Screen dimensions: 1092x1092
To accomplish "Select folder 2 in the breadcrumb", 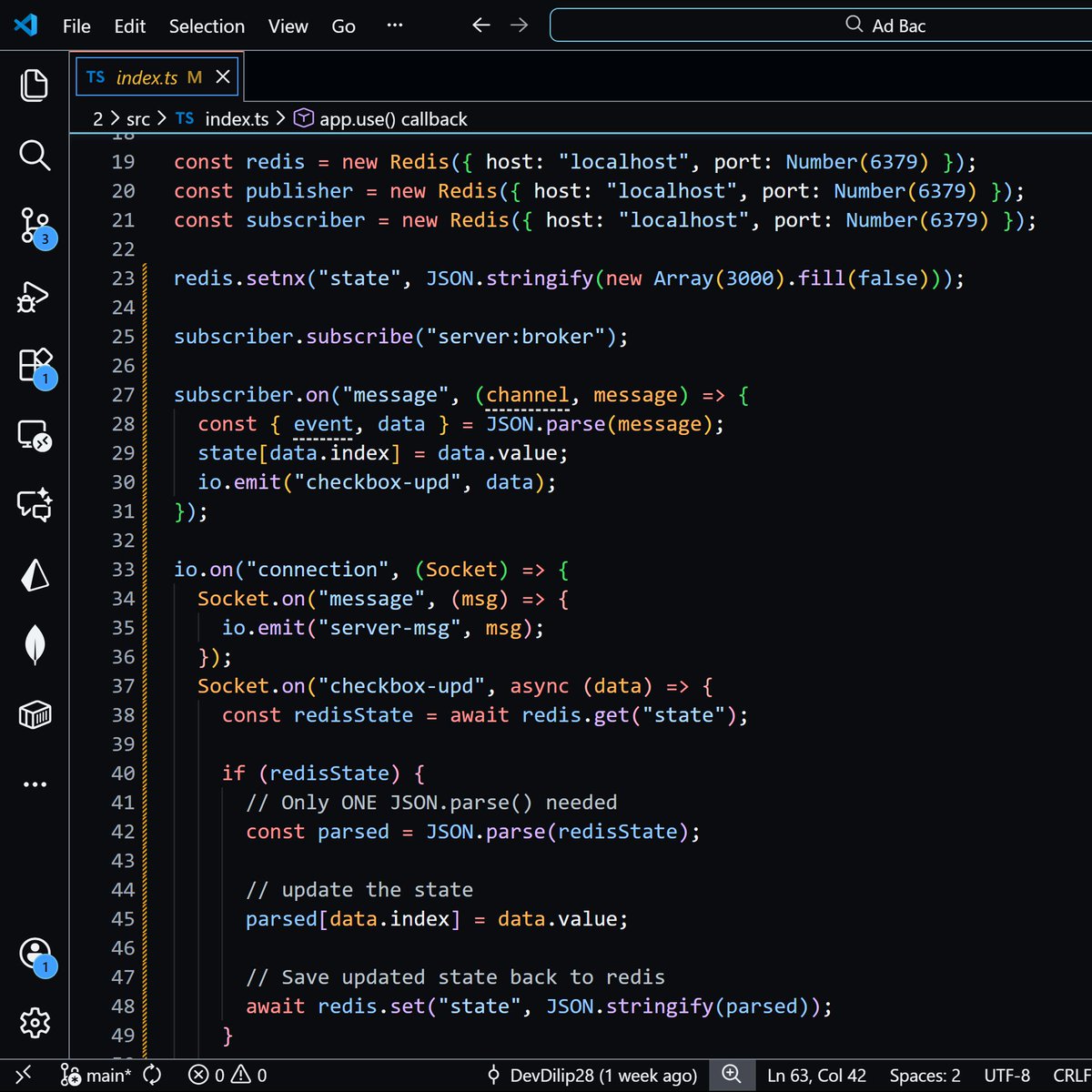I will (97, 119).
